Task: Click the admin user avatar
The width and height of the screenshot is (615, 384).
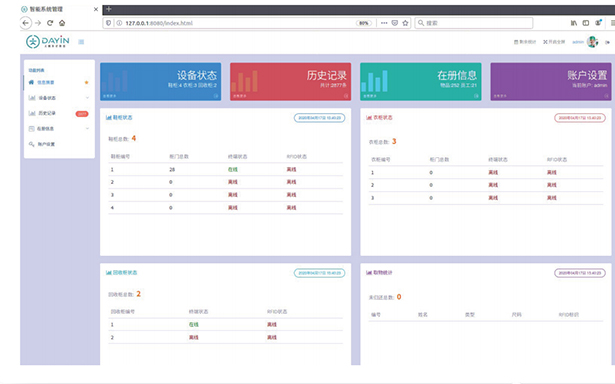Action: click(x=592, y=42)
